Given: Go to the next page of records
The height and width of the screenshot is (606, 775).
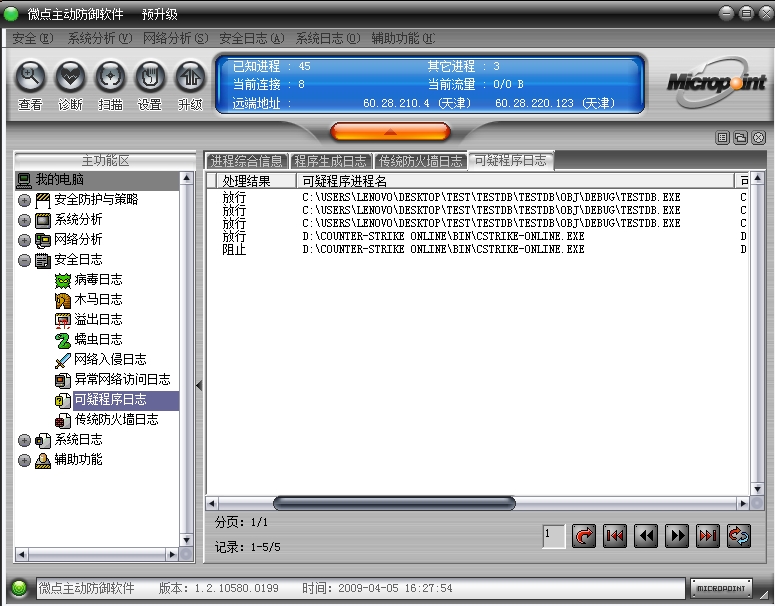Looking at the screenshot, I should click(677, 536).
